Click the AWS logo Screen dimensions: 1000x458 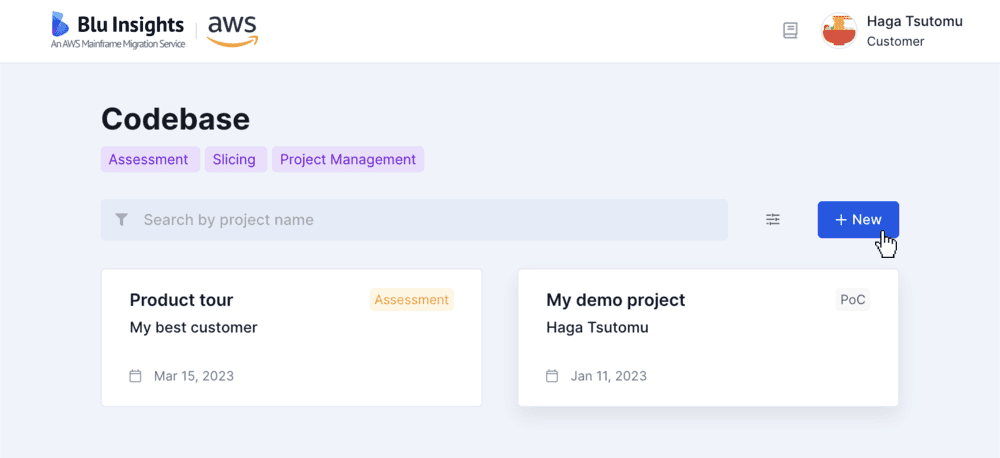[232, 31]
